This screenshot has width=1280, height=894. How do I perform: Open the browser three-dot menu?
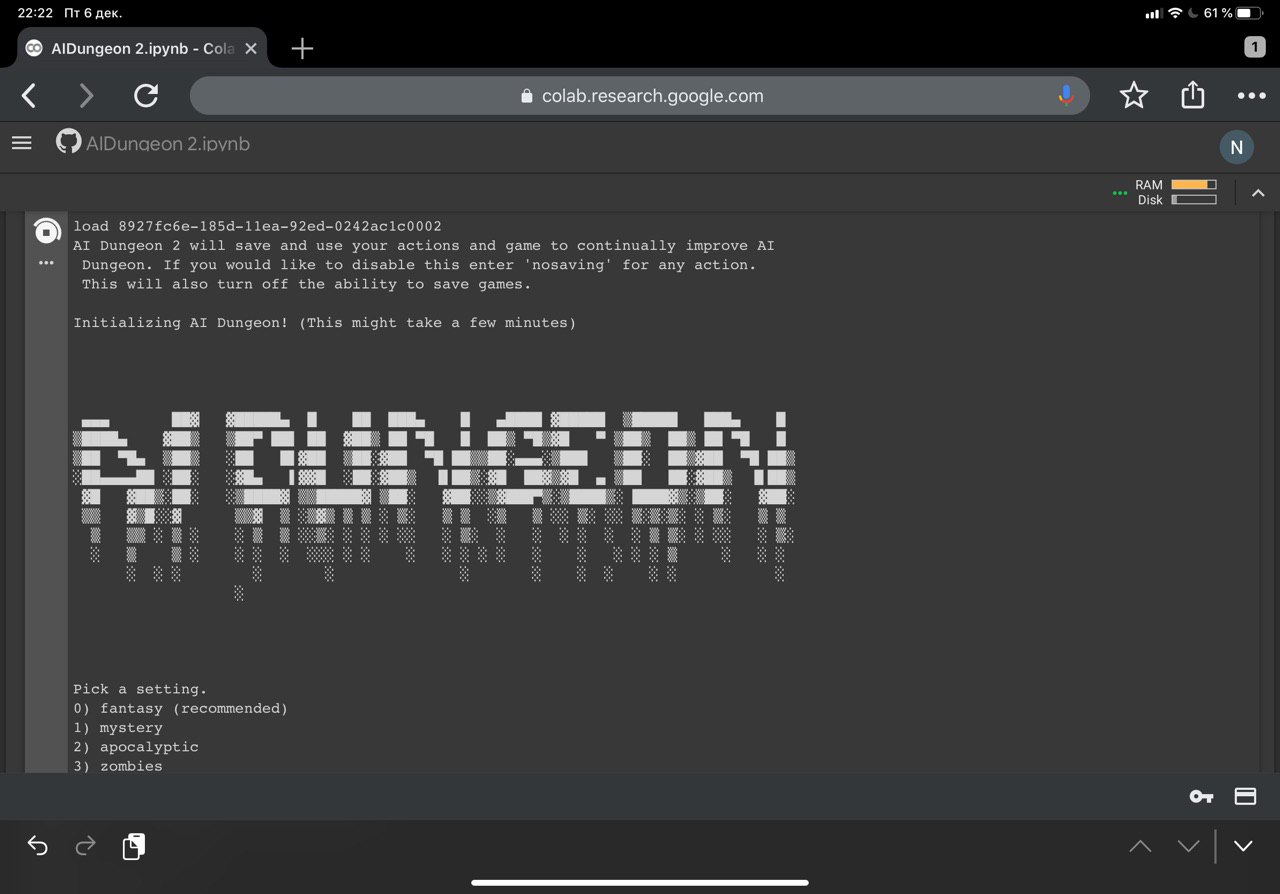pyautogui.click(x=1251, y=96)
